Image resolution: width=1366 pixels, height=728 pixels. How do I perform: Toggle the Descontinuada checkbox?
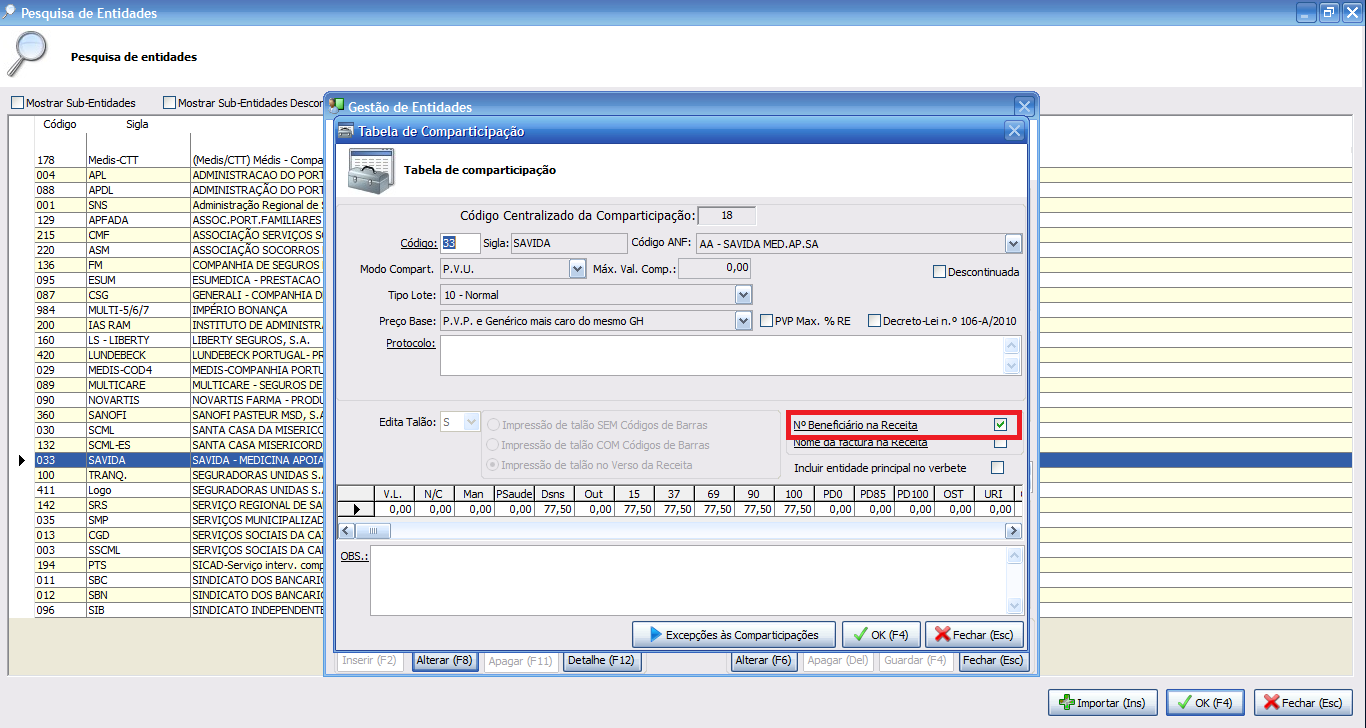tap(939, 271)
